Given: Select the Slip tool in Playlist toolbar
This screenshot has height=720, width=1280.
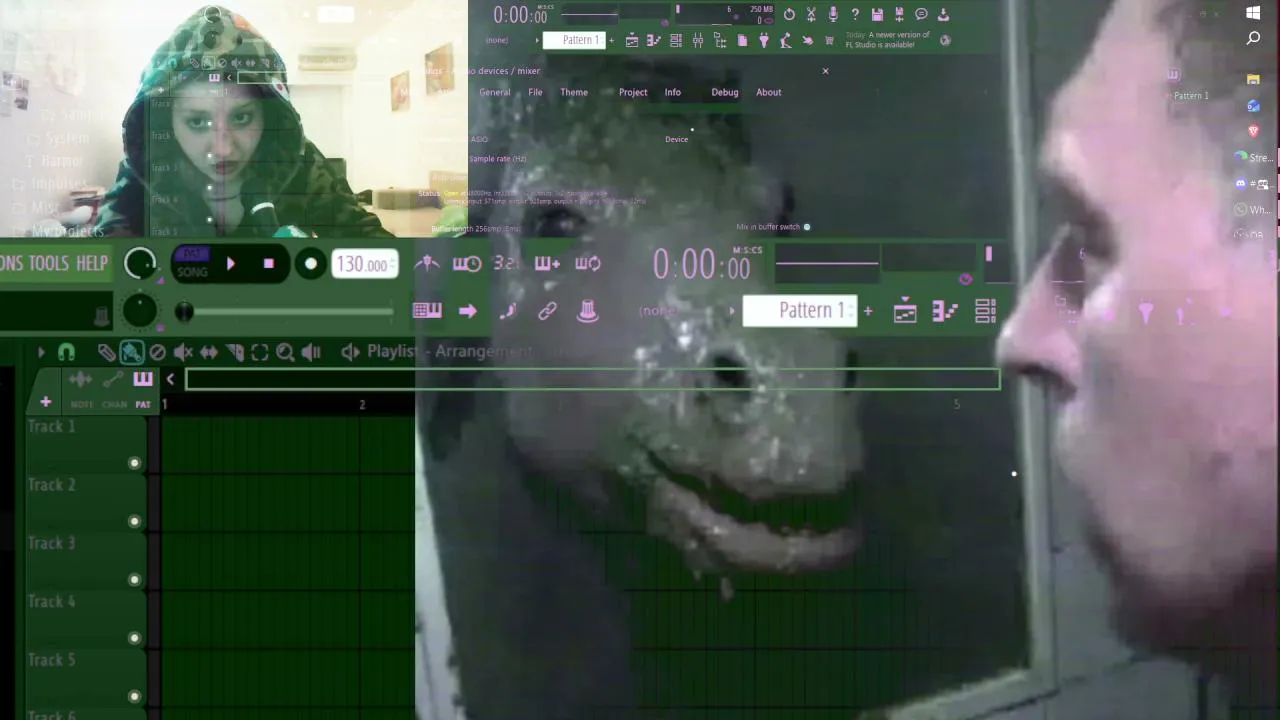Looking at the screenshot, I should (x=209, y=352).
